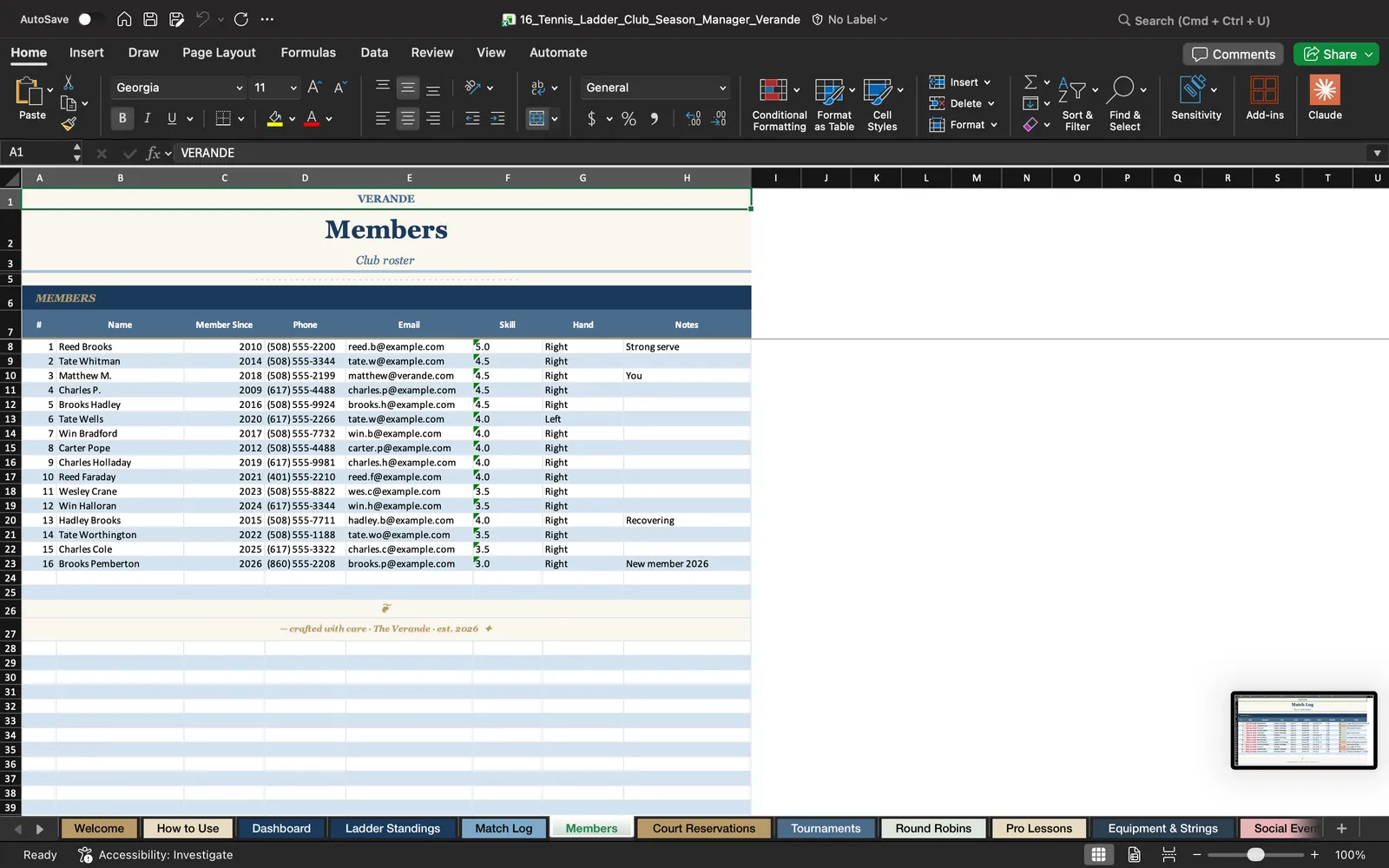
Task: Open the Data ribbon tab
Action: (374, 52)
